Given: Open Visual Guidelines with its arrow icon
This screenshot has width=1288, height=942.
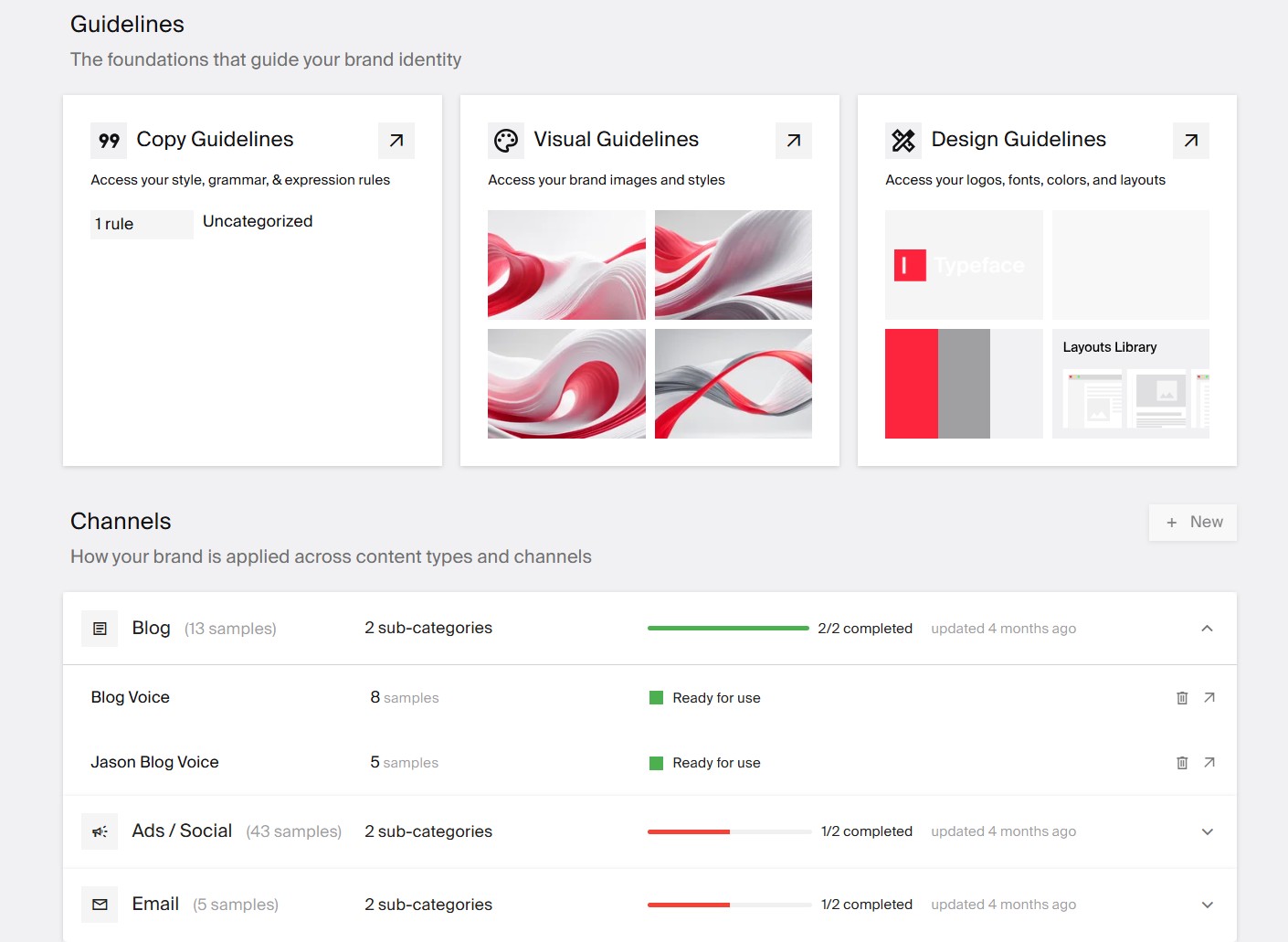Looking at the screenshot, I should [794, 141].
